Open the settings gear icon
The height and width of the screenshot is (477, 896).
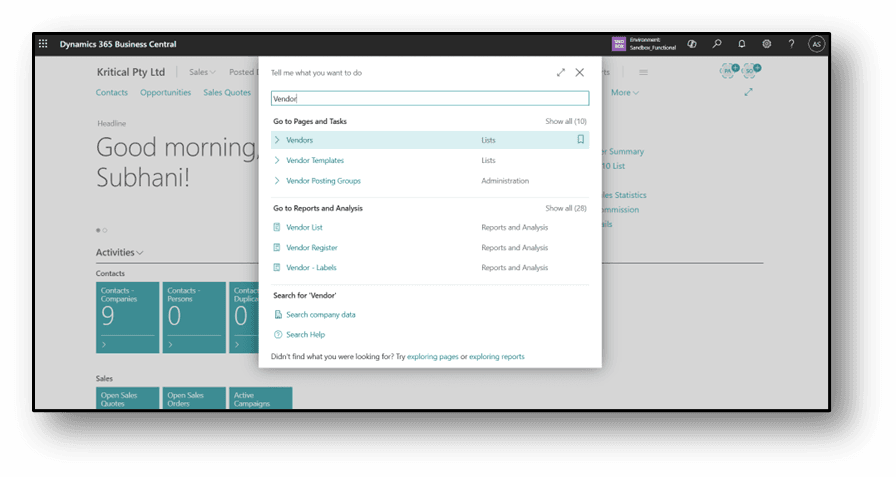(x=767, y=44)
